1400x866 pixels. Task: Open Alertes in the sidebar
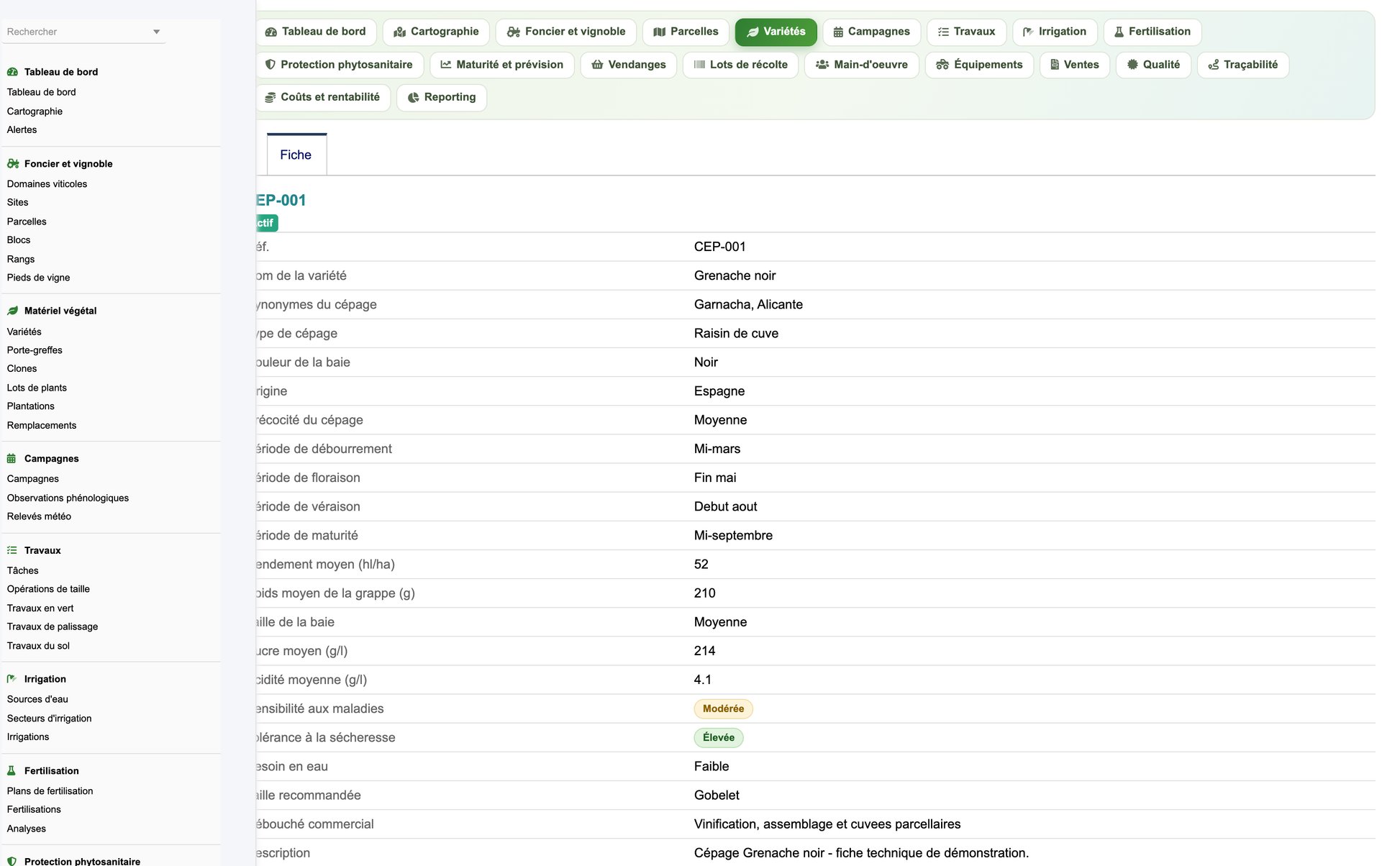[x=22, y=130]
